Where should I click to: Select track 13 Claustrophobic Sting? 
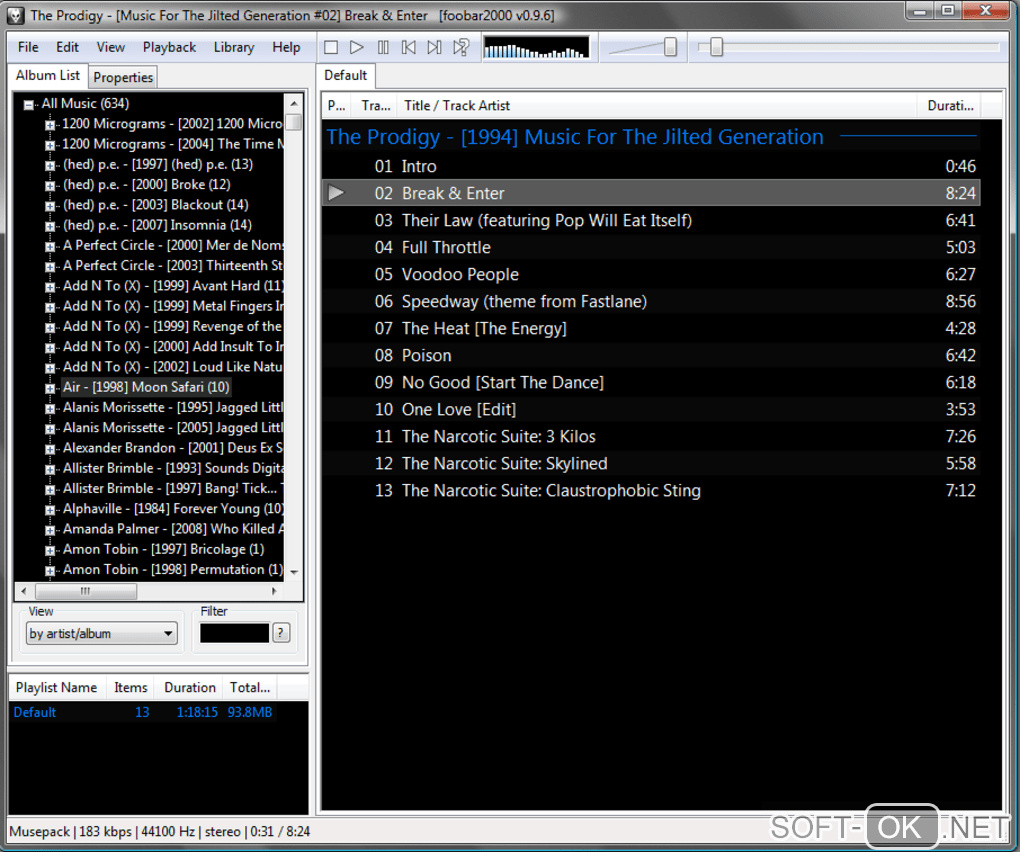point(651,490)
